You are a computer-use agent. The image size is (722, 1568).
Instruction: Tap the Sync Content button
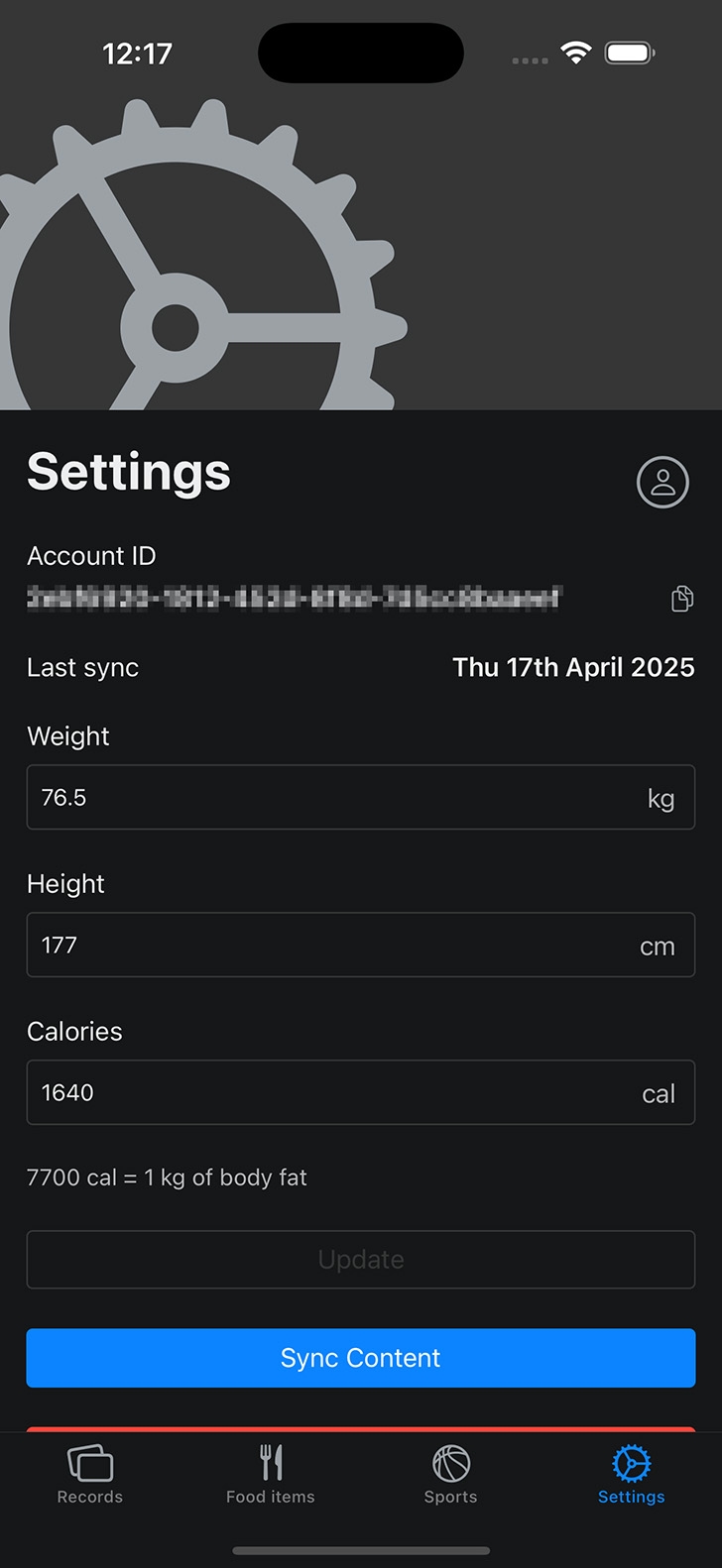[x=361, y=1358]
